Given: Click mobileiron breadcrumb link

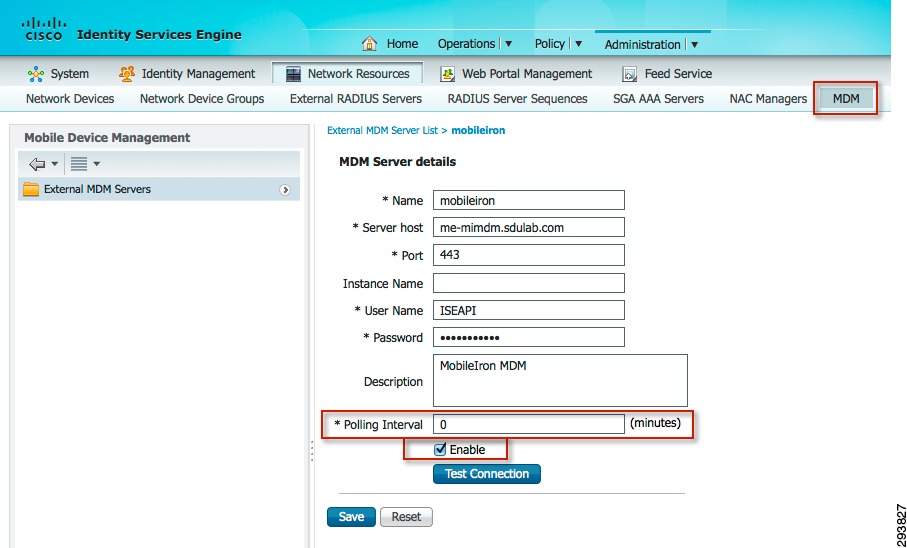Looking at the screenshot, I should point(478,130).
